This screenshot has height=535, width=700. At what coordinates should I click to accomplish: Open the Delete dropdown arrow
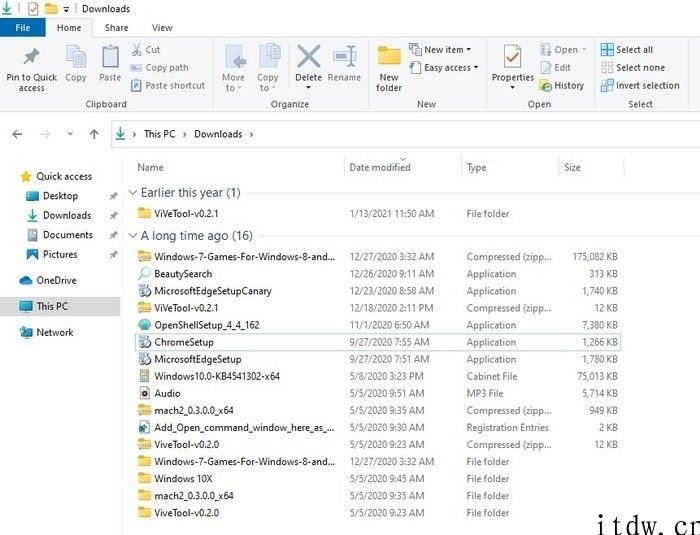pyautogui.click(x=308, y=88)
